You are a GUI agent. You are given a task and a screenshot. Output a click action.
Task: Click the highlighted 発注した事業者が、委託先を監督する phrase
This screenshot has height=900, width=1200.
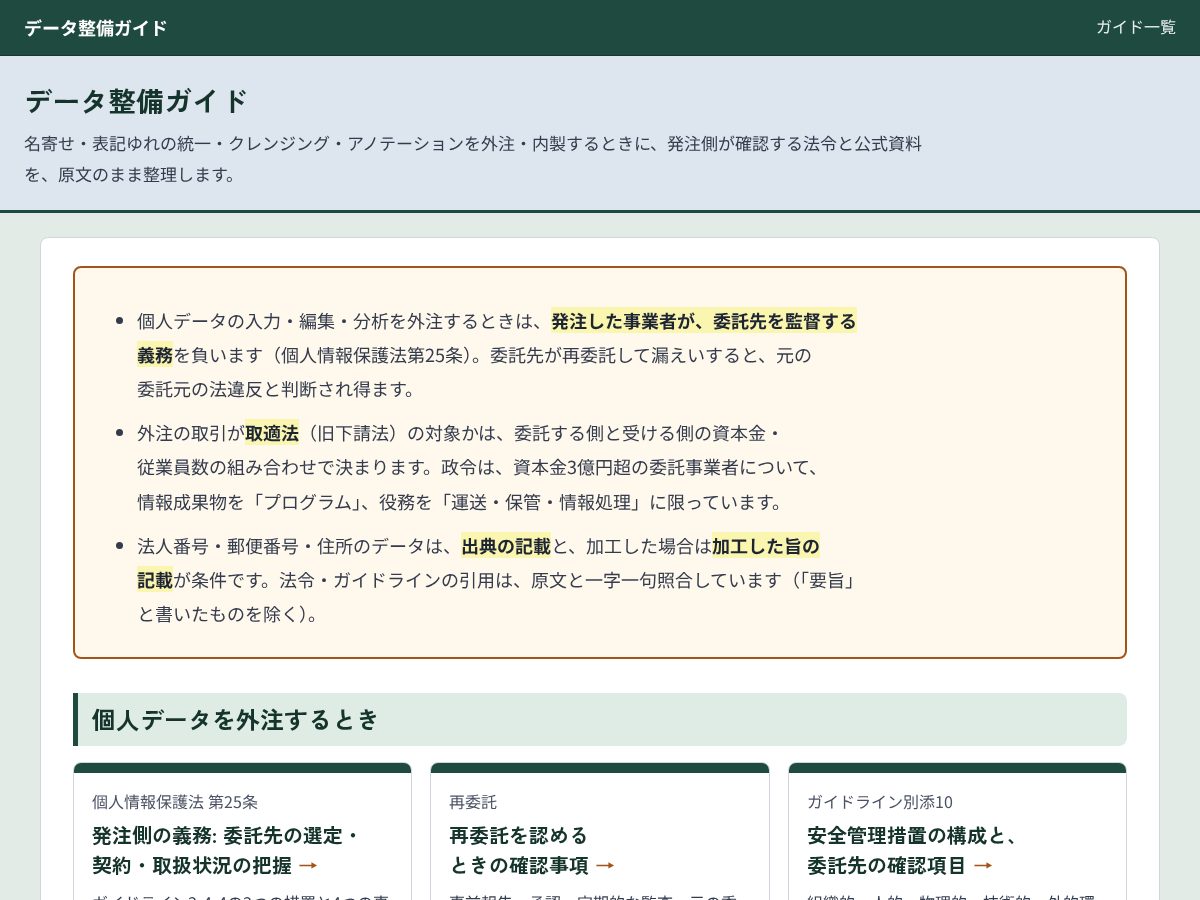pos(704,322)
